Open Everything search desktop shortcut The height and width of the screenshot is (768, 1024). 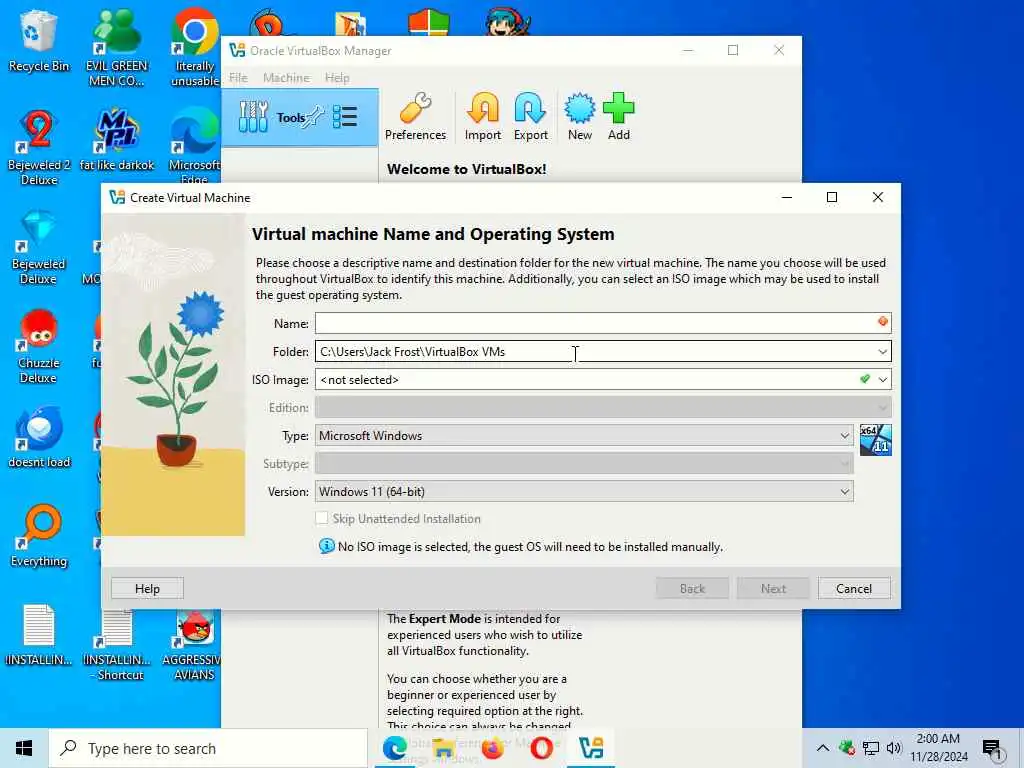click(39, 536)
